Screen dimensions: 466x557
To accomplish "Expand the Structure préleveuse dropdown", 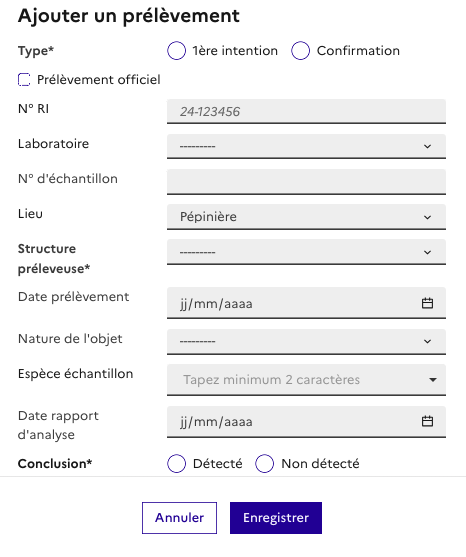I will (306, 252).
